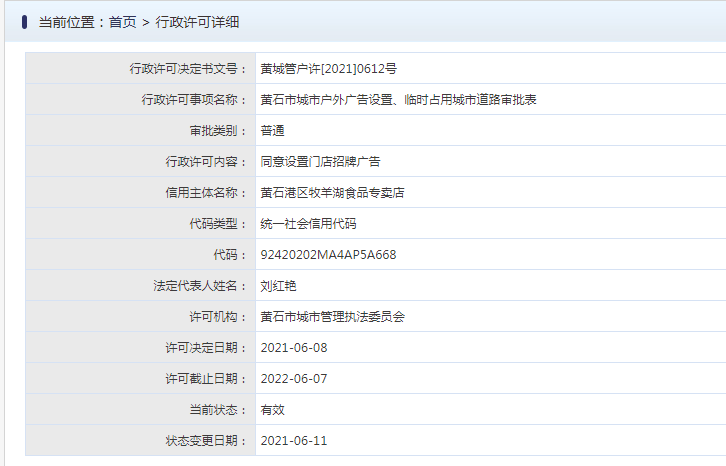Select the code 92420202MA4AP5A668
This screenshot has width=726, height=466.
tap(328, 255)
